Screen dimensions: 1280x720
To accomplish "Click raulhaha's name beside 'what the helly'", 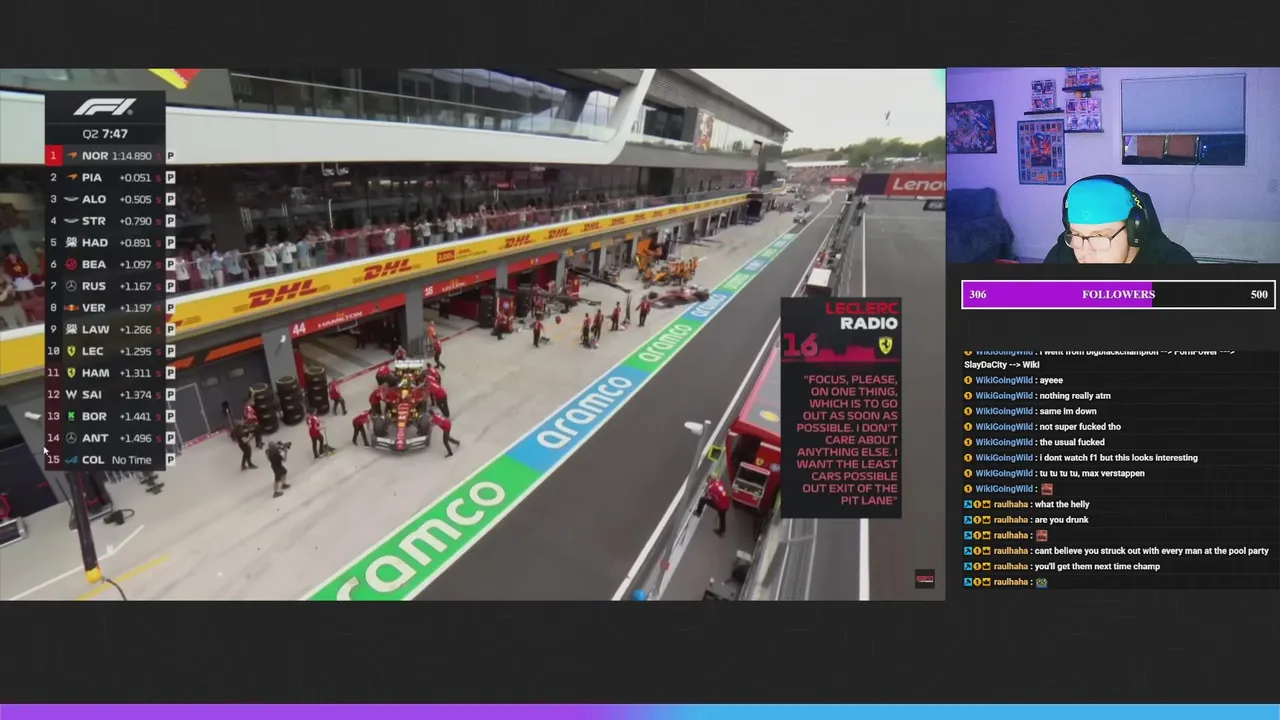I will pyautogui.click(x=1011, y=505).
